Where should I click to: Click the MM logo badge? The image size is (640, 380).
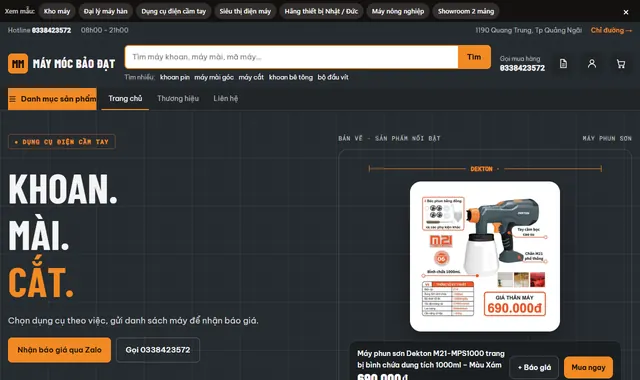tap(18, 64)
